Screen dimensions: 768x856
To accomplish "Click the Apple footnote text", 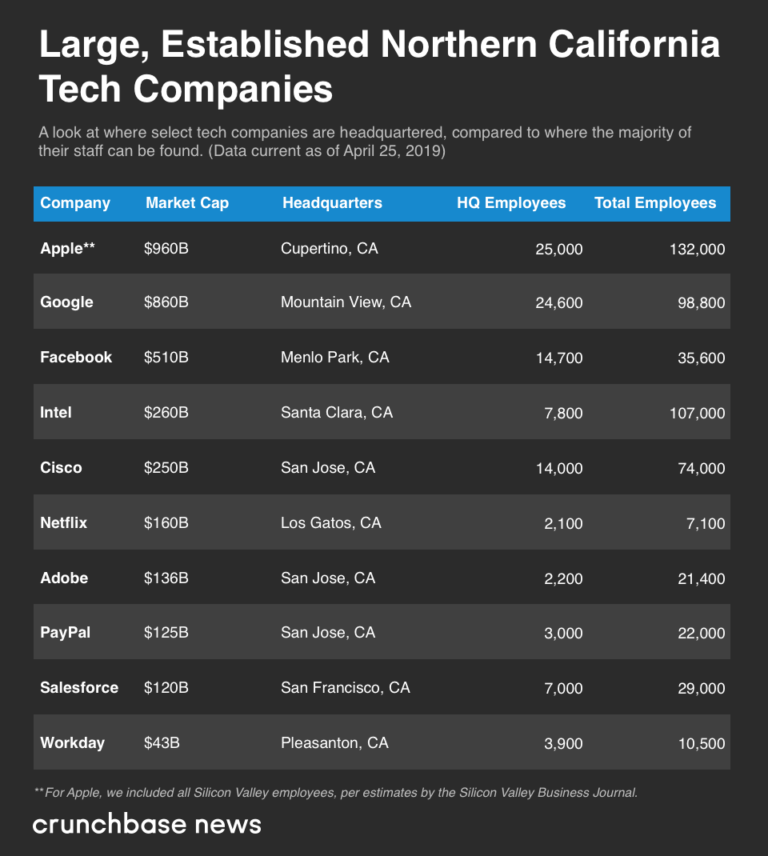I will coord(336,792).
